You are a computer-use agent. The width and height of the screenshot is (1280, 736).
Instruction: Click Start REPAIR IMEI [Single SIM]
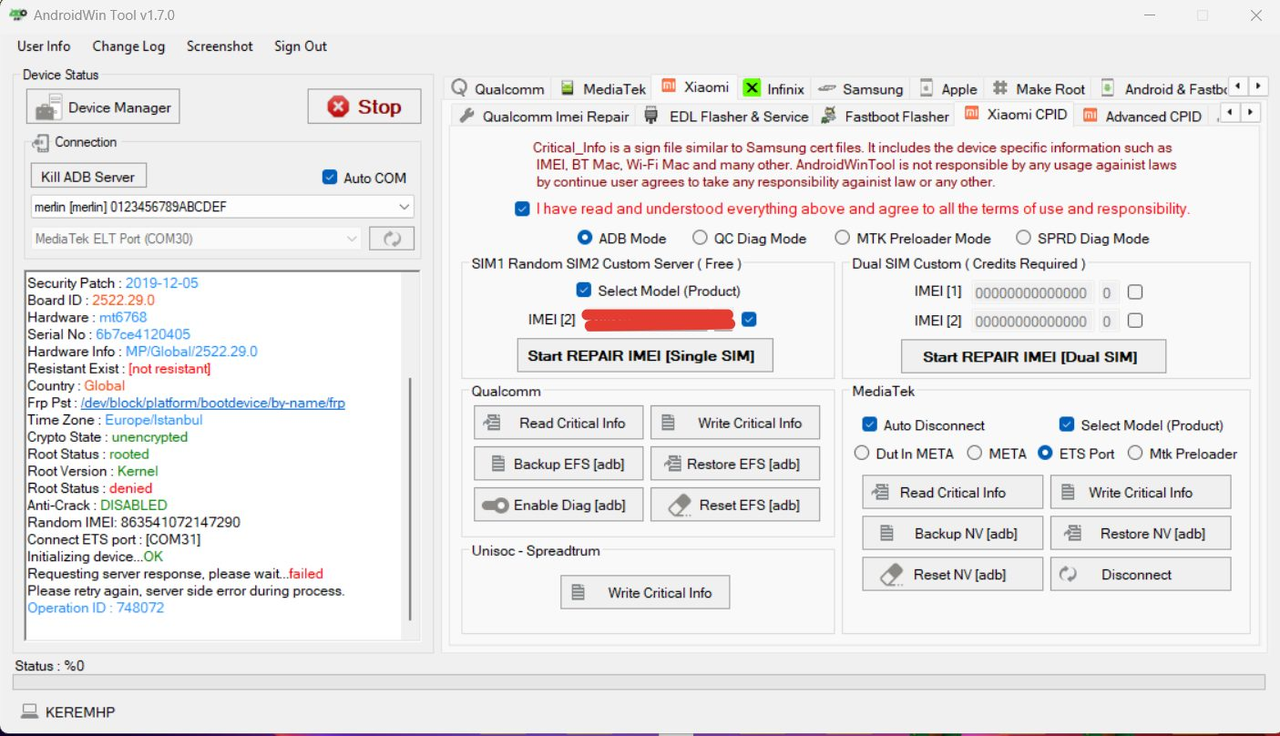tap(644, 355)
